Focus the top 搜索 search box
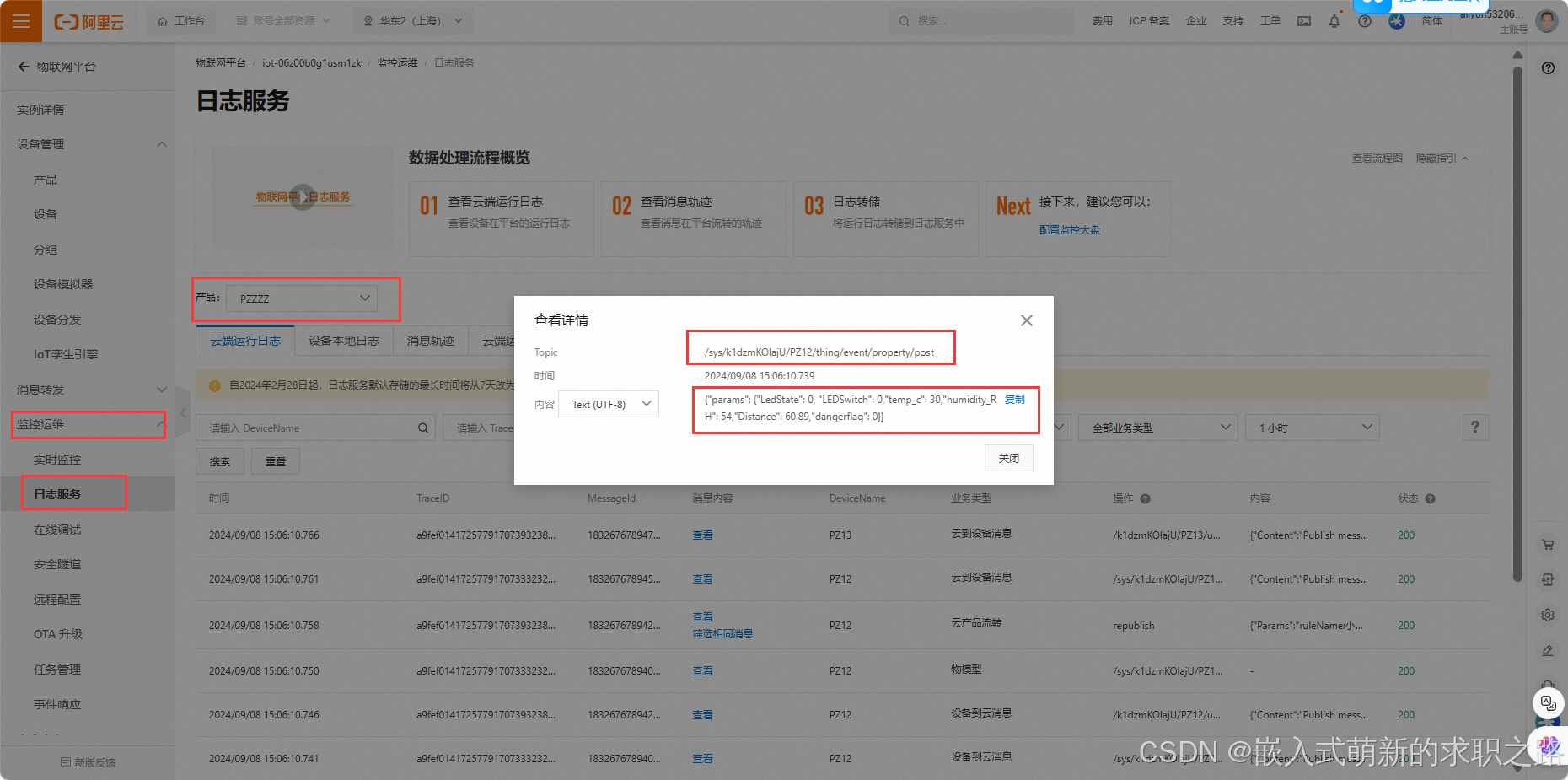 [980, 21]
